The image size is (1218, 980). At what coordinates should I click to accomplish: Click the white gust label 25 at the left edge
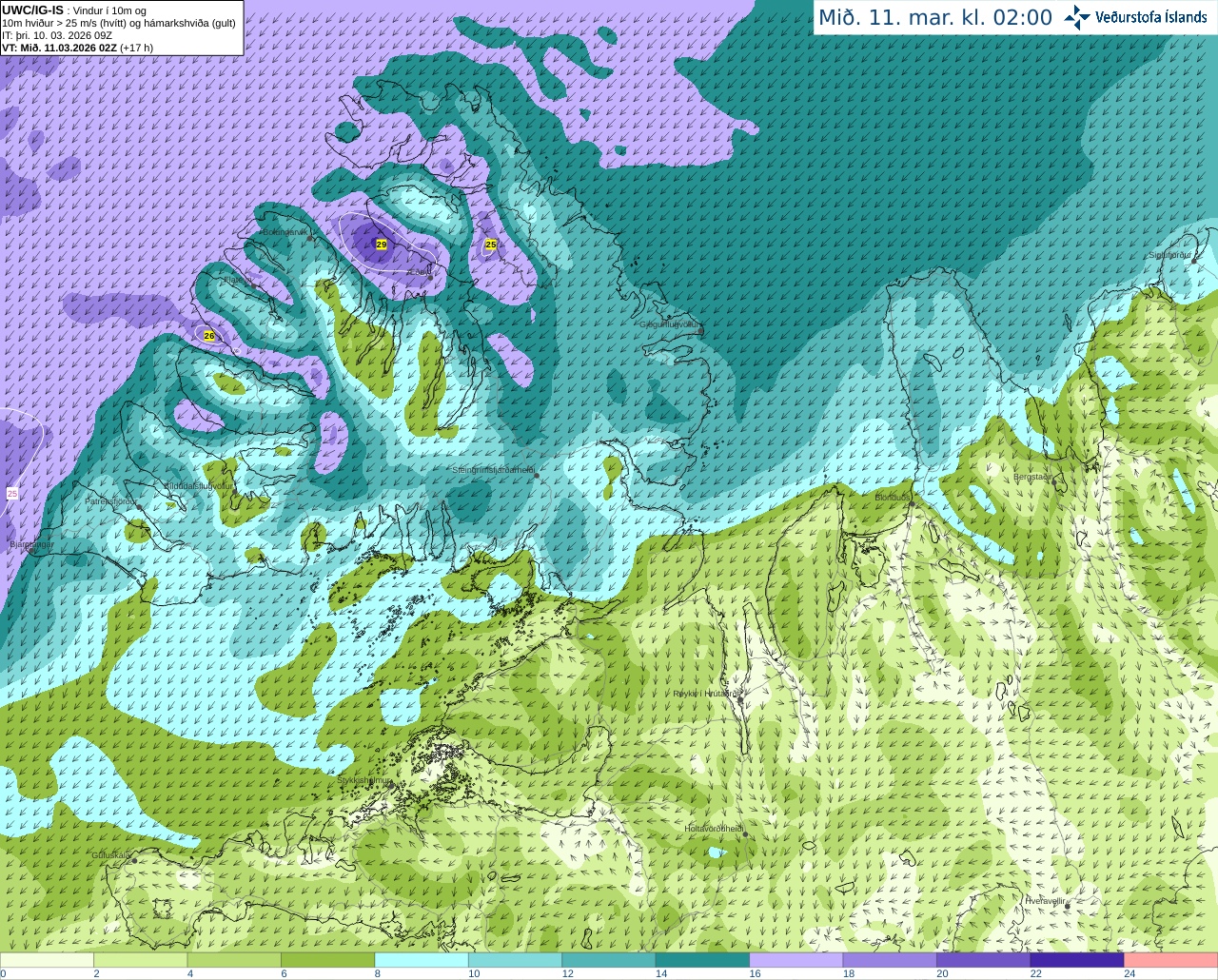(12, 493)
